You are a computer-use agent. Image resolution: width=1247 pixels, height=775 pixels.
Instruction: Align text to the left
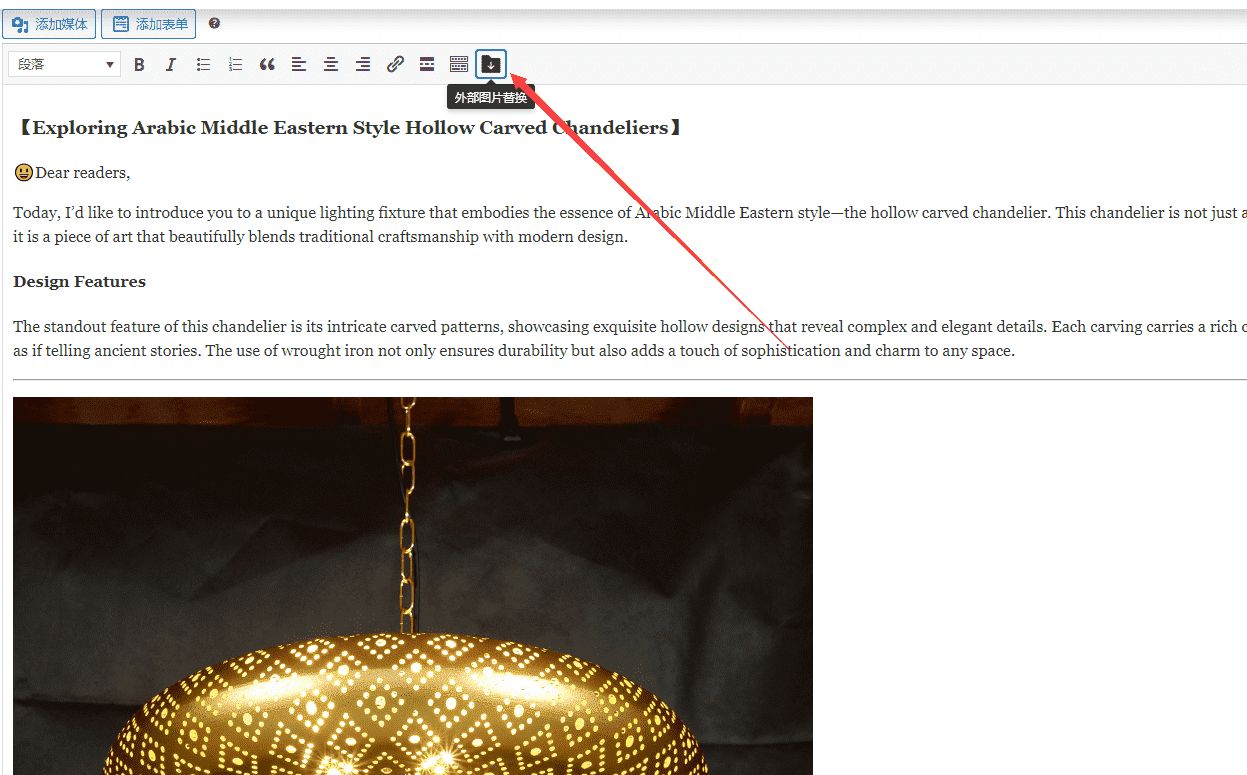point(299,64)
